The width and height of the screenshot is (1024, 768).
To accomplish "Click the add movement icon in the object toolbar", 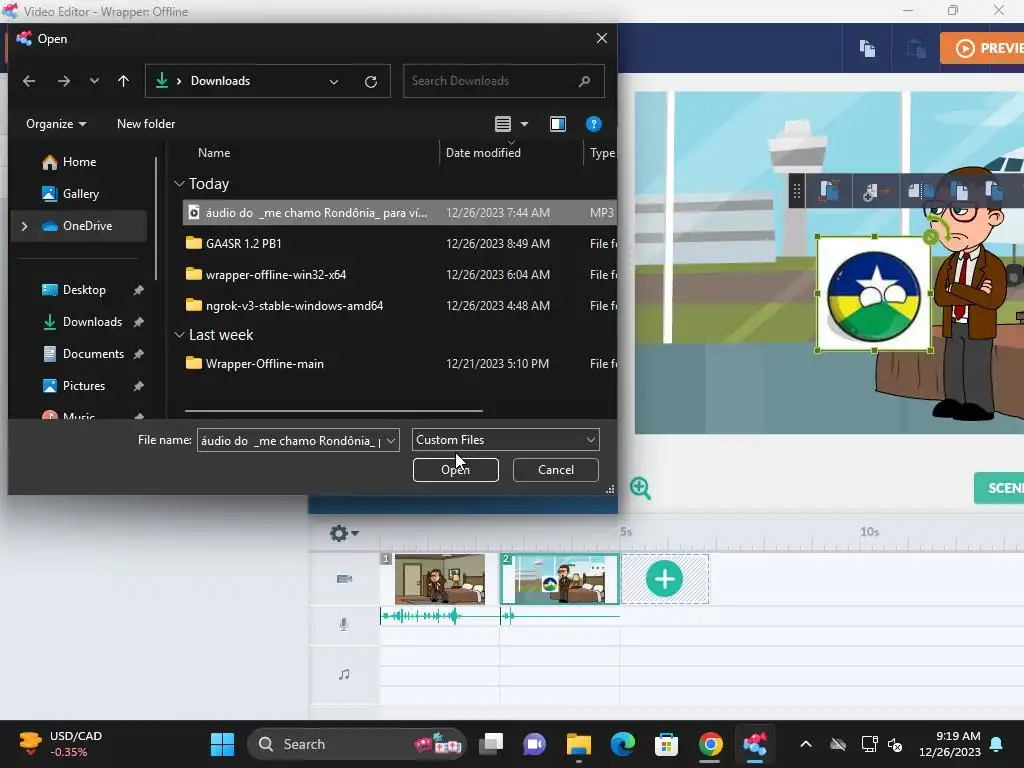I will tap(876, 191).
